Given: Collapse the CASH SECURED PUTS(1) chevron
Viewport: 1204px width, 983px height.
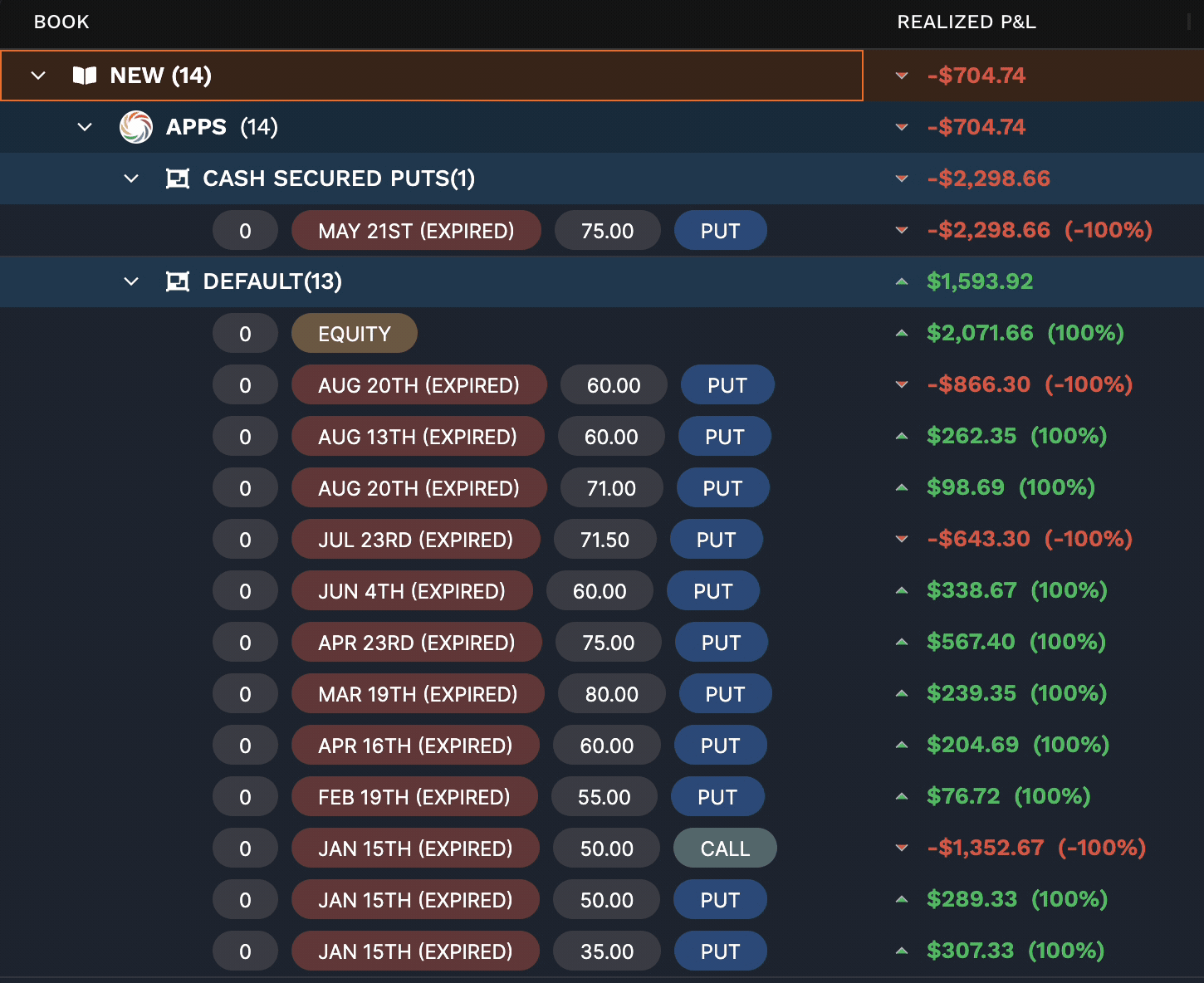Looking at the screenshot, I should [131, 179].
